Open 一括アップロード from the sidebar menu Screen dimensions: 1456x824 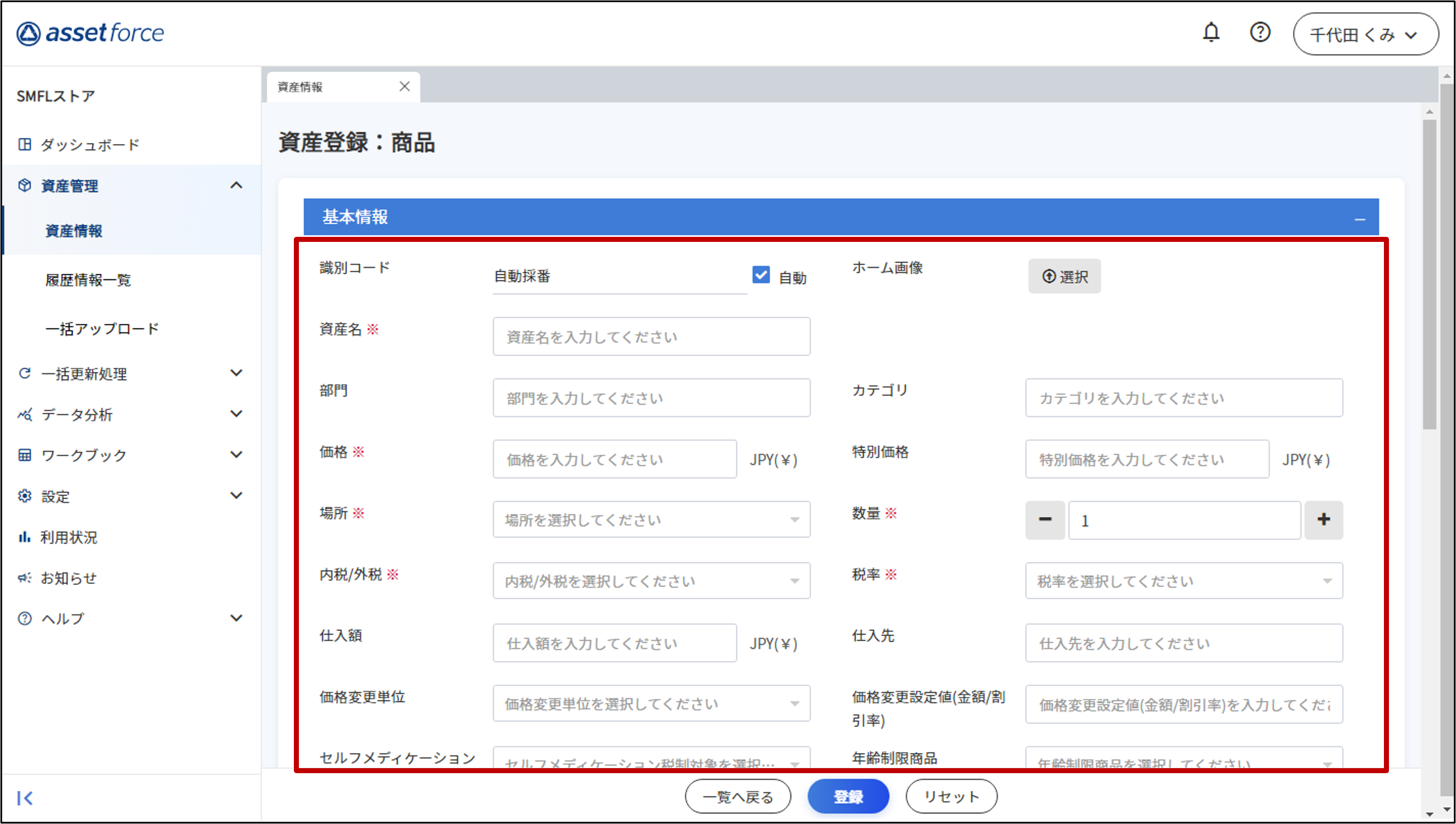coord(102,329)
